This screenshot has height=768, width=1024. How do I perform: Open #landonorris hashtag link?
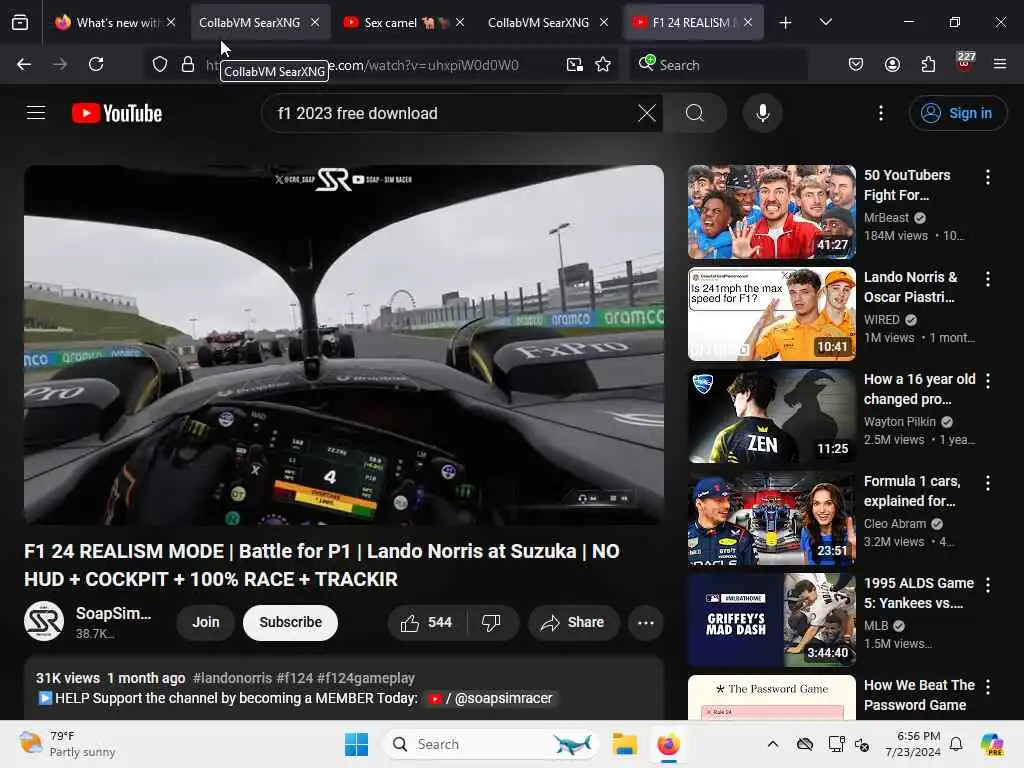pos(232,678)
